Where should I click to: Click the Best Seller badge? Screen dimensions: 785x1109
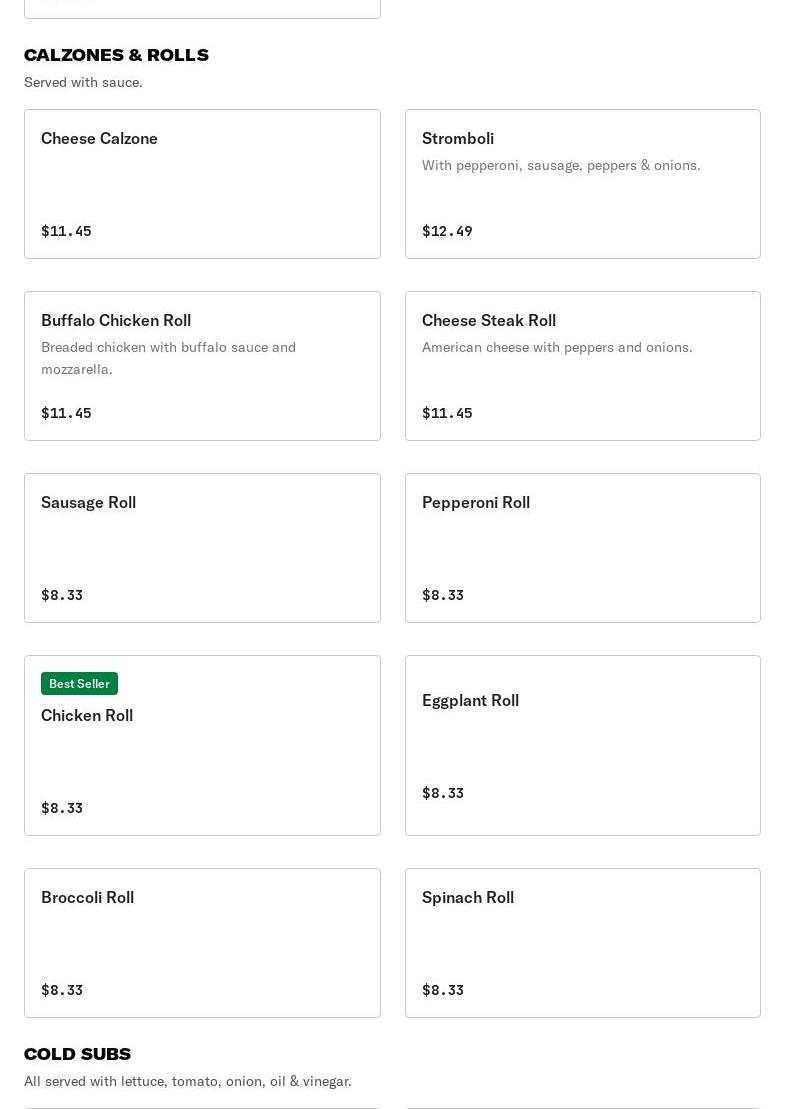click(79, 683)
